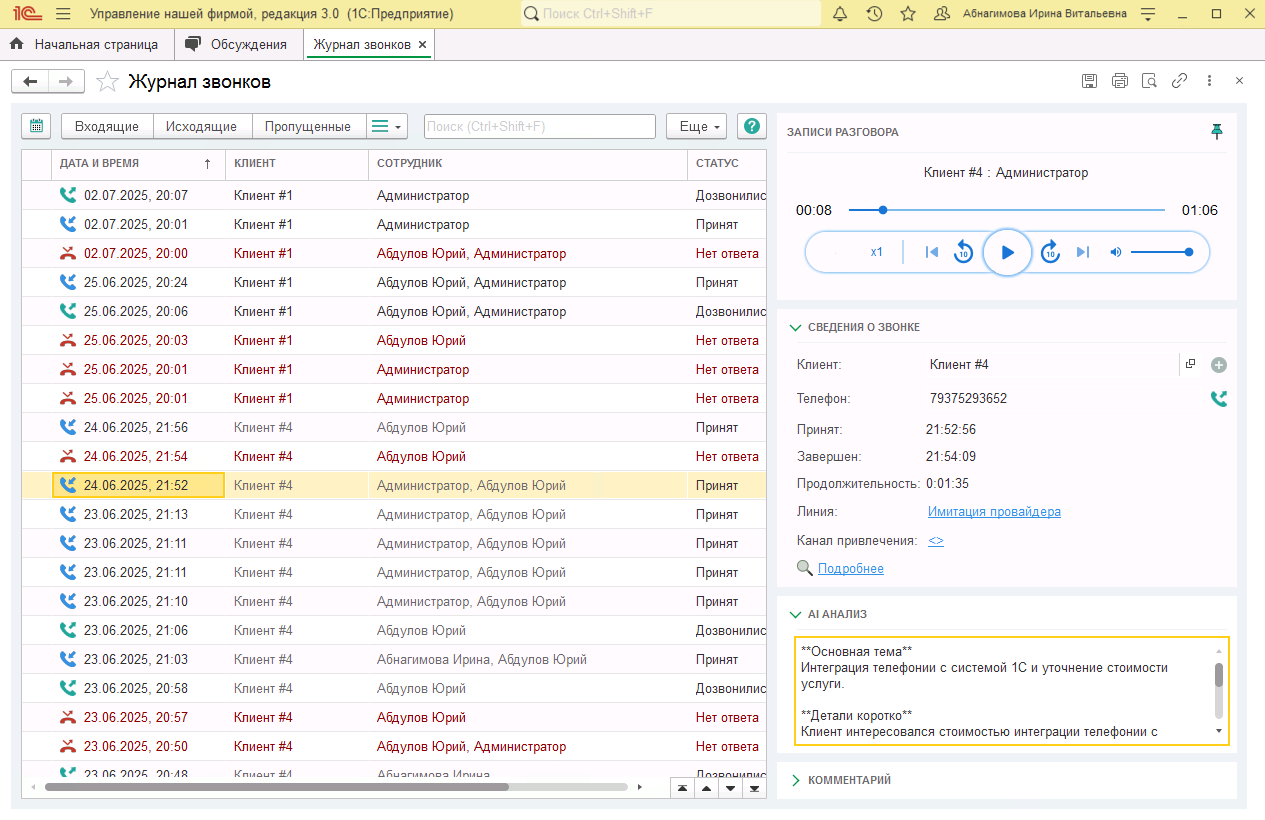Expand the Комментарий section
This screenshot has height=820, width=1265.
click(848, 780)
